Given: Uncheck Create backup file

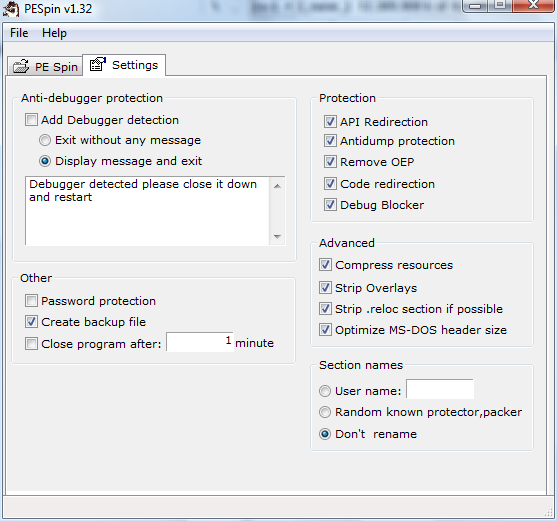Looking at the screenshot, I should 31,322.
